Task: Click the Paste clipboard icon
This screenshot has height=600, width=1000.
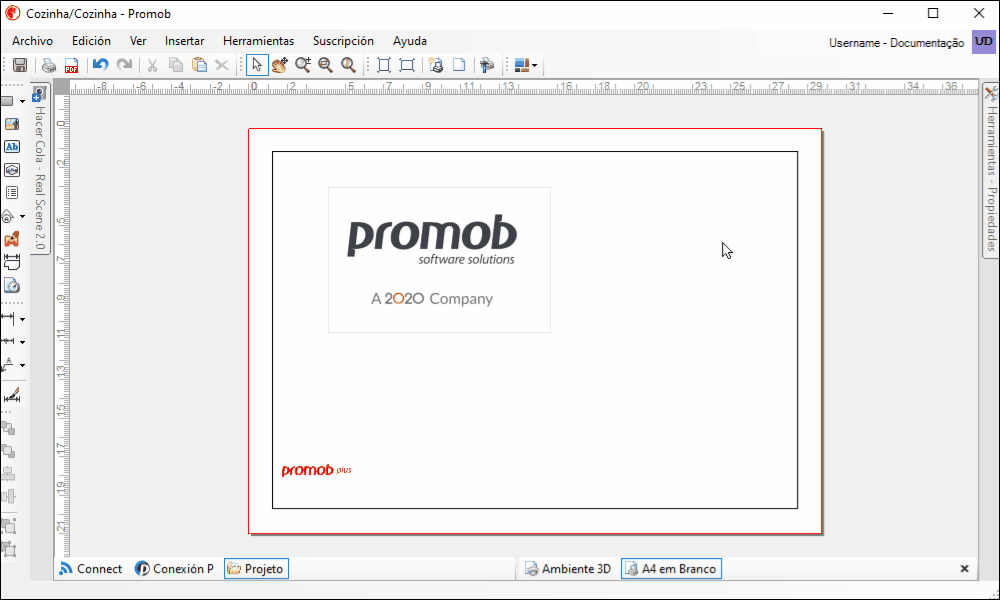Action: (199, 65)
